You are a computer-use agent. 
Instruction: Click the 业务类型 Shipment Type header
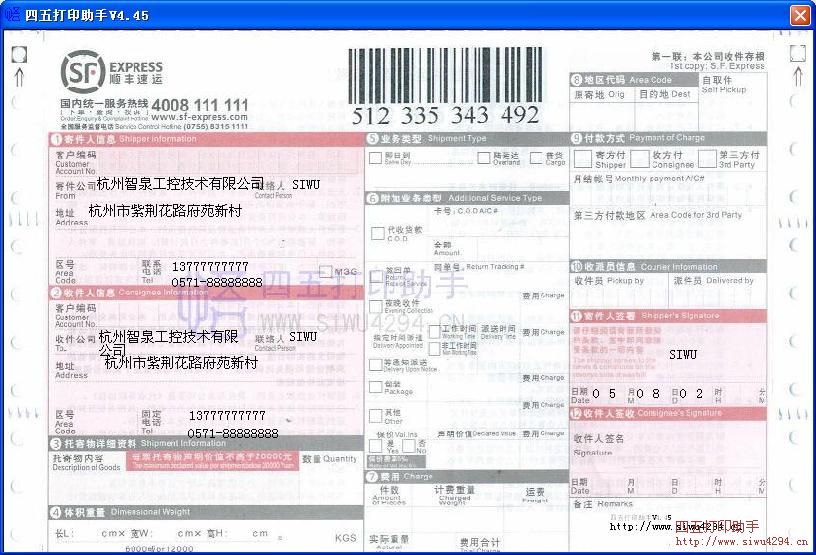[467, 138]
